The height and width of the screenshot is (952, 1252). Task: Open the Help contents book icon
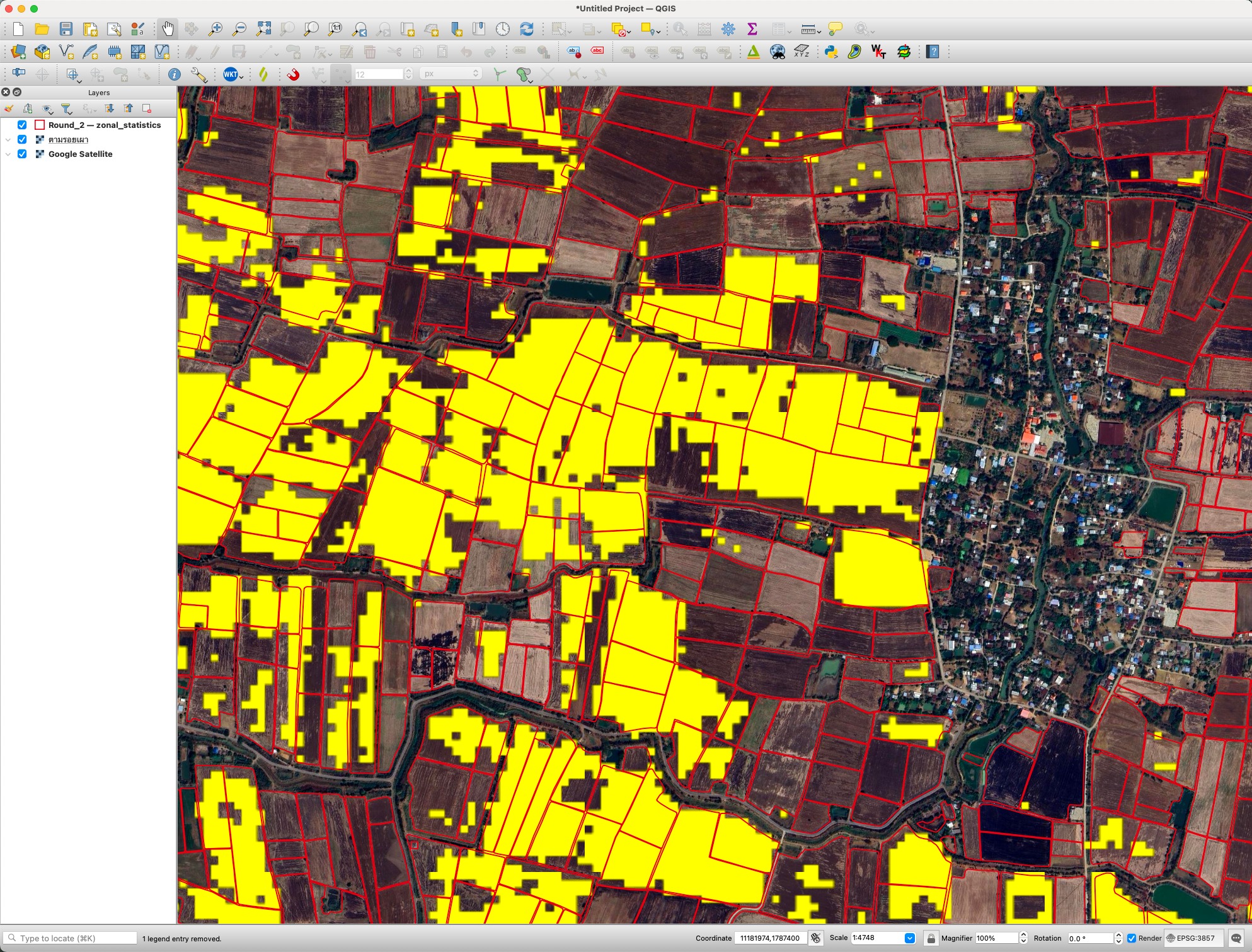point(933,52)
